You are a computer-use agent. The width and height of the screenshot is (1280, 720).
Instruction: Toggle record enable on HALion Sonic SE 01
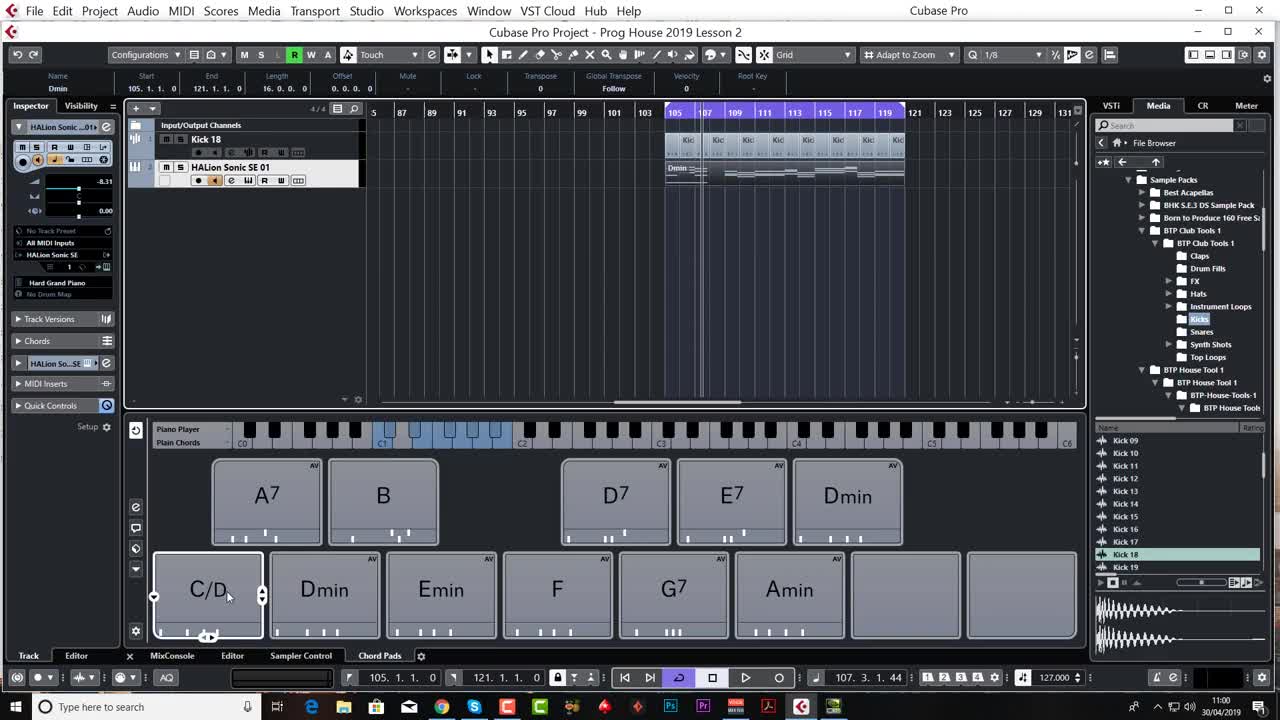198,180
